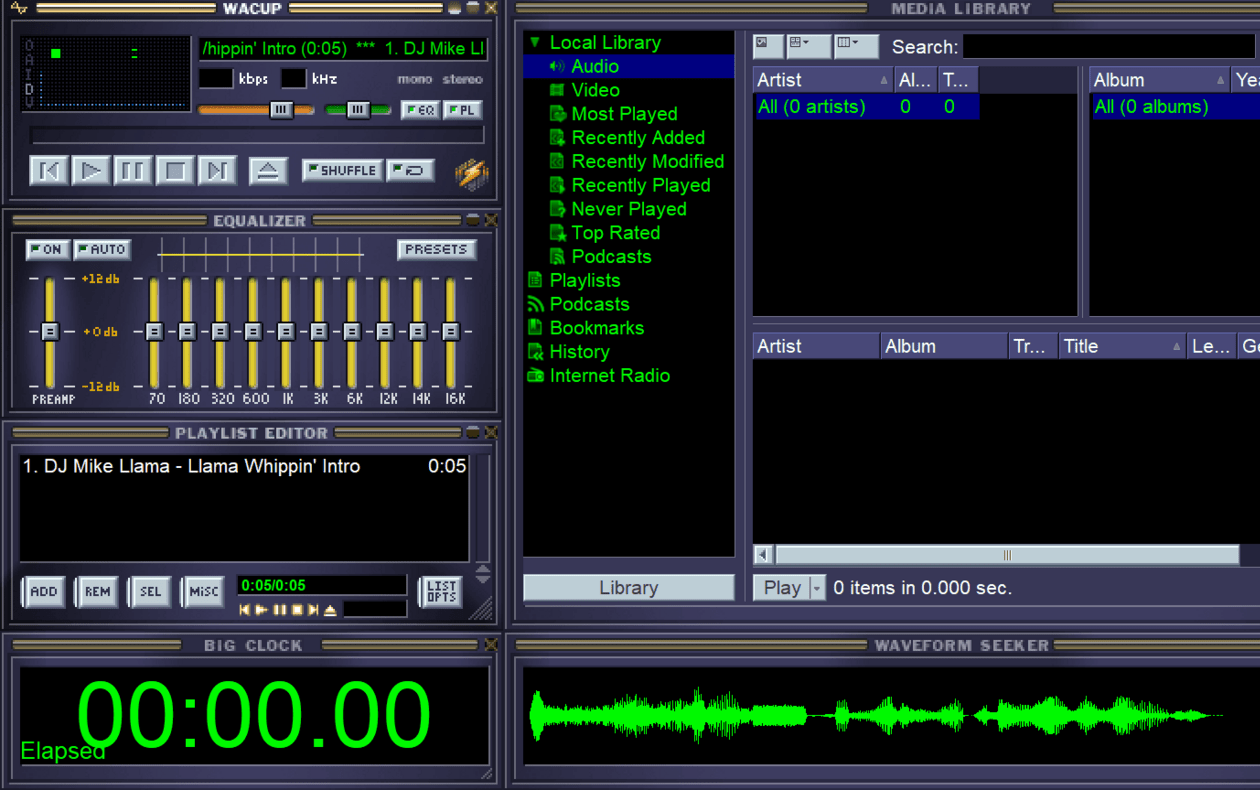Open equalizer PRESETS menu
1260x790 pixels.
coord(436,250)
